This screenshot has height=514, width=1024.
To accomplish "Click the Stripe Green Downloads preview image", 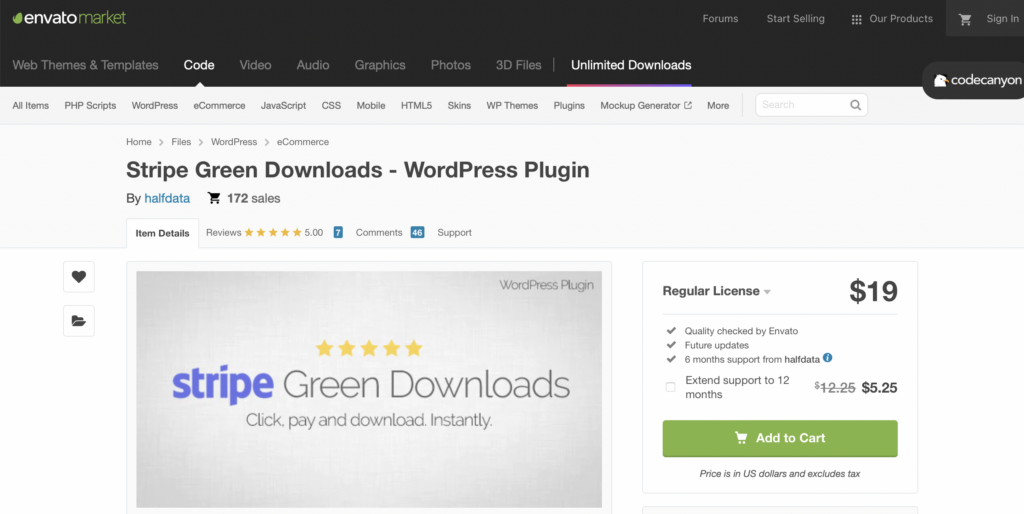I will 369,389.
